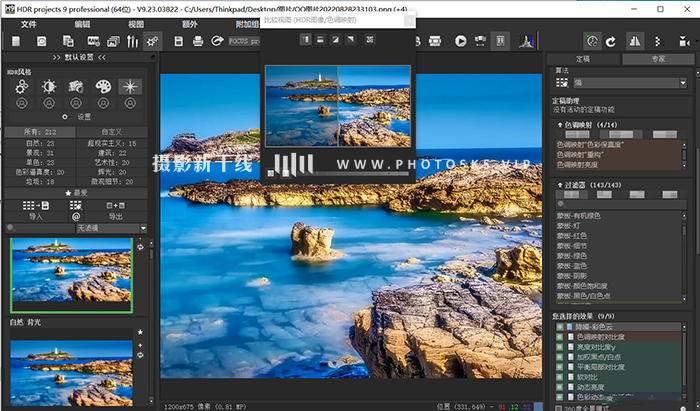700x411 pixels.
Task: Select 色调映射"重构" list entry
Action: [x=580, y=155]
